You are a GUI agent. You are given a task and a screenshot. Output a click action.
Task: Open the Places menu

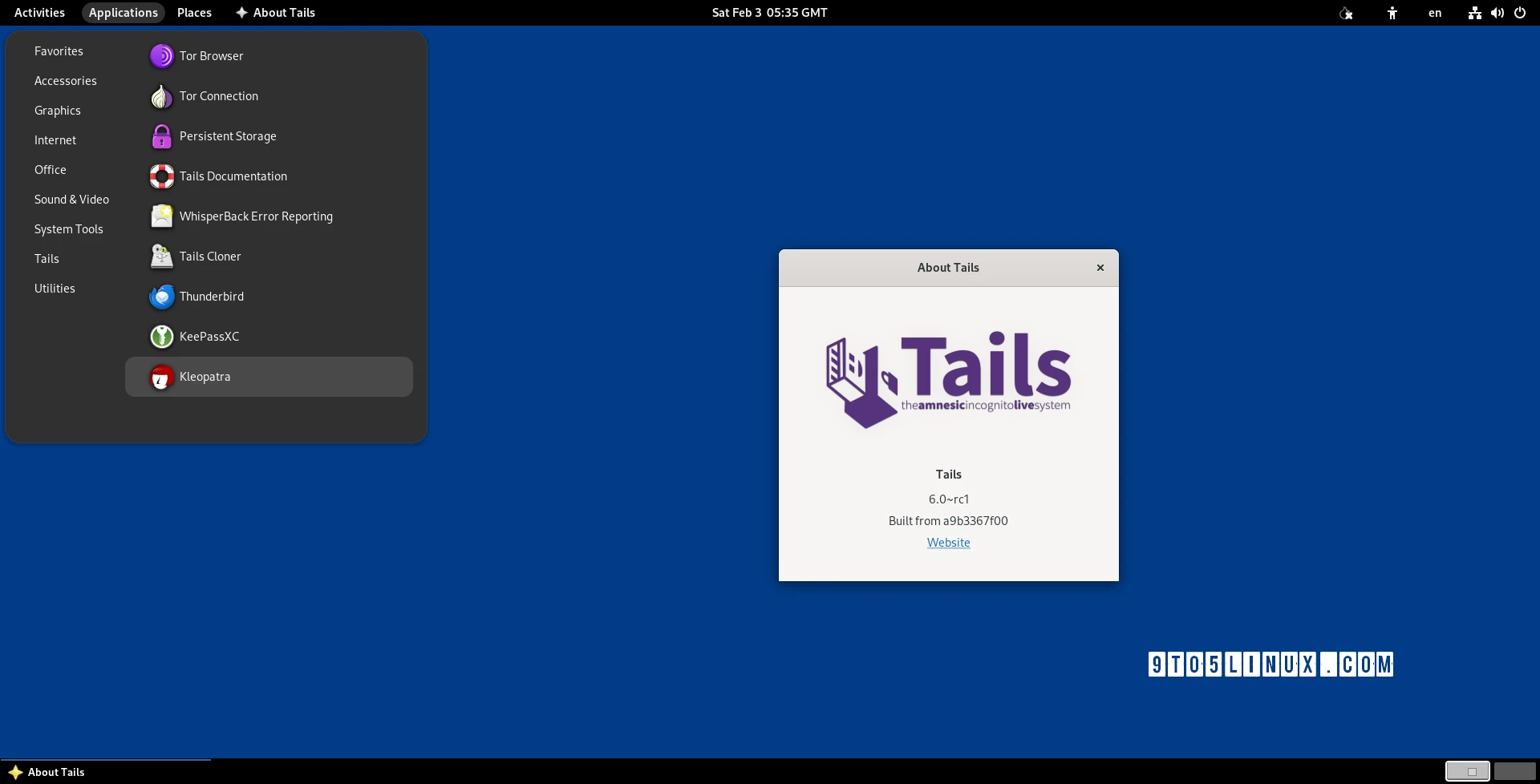194,13
